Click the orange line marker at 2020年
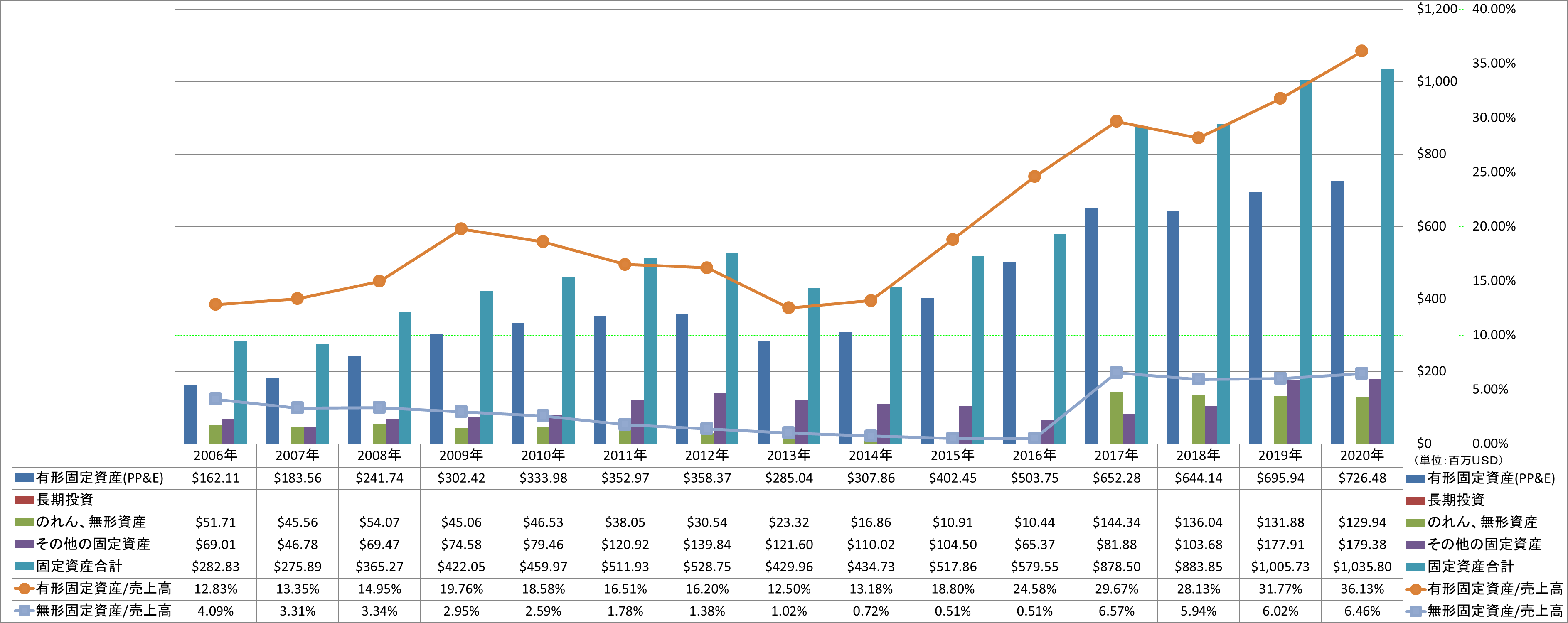 click(x=1361, y=51)
